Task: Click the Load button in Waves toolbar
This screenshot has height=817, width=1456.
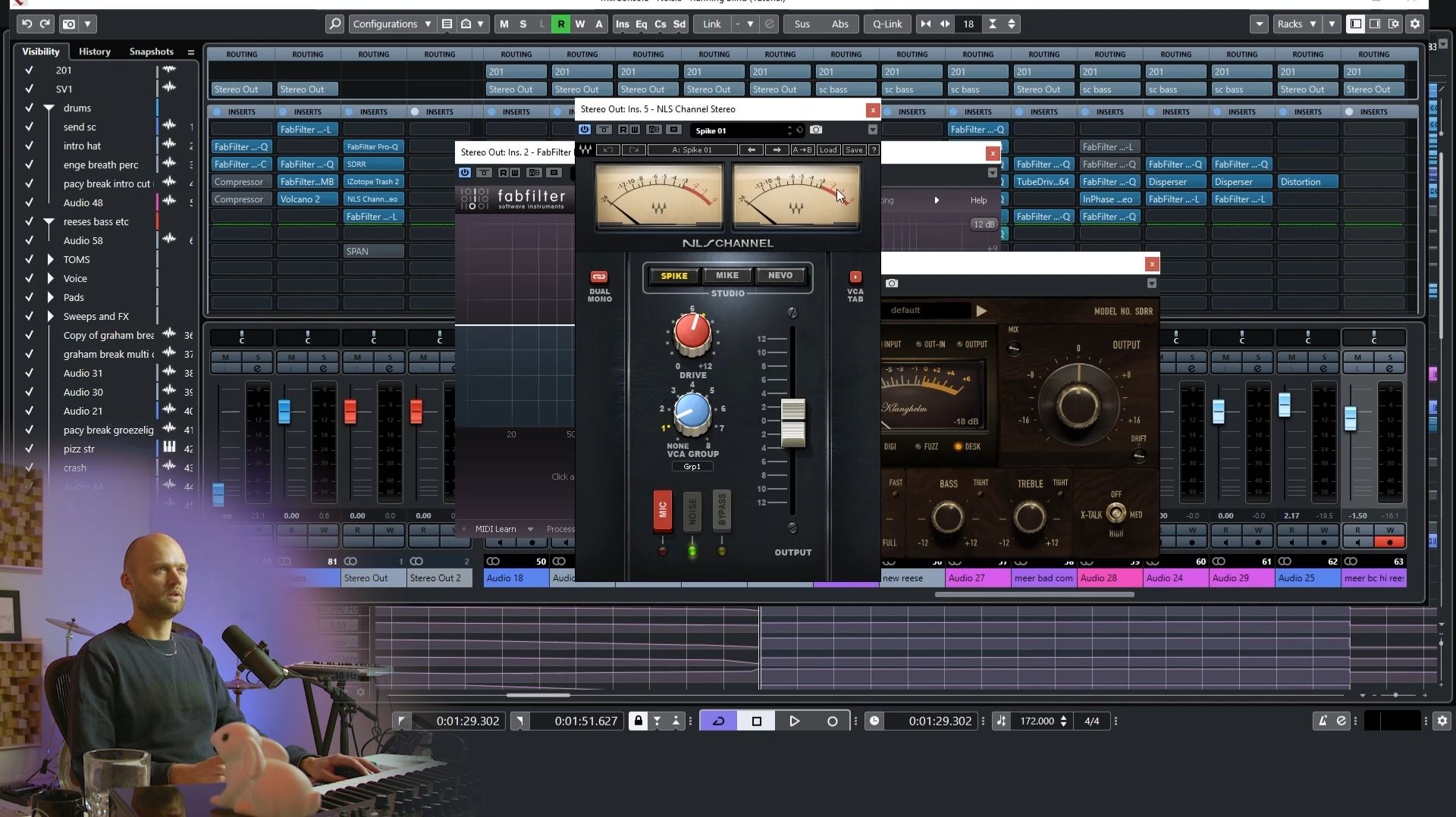Action: pyautogui.click(x=828, y=150)
